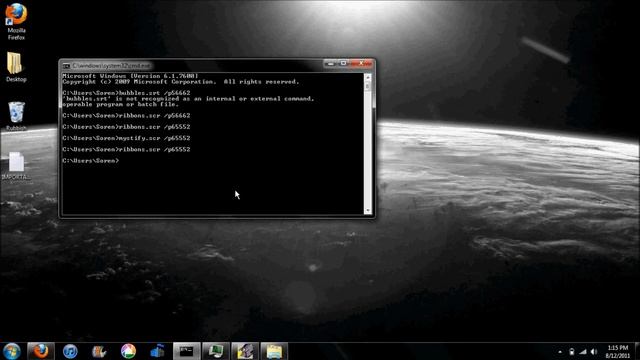Show hidden system tray icons

point(560,352)
